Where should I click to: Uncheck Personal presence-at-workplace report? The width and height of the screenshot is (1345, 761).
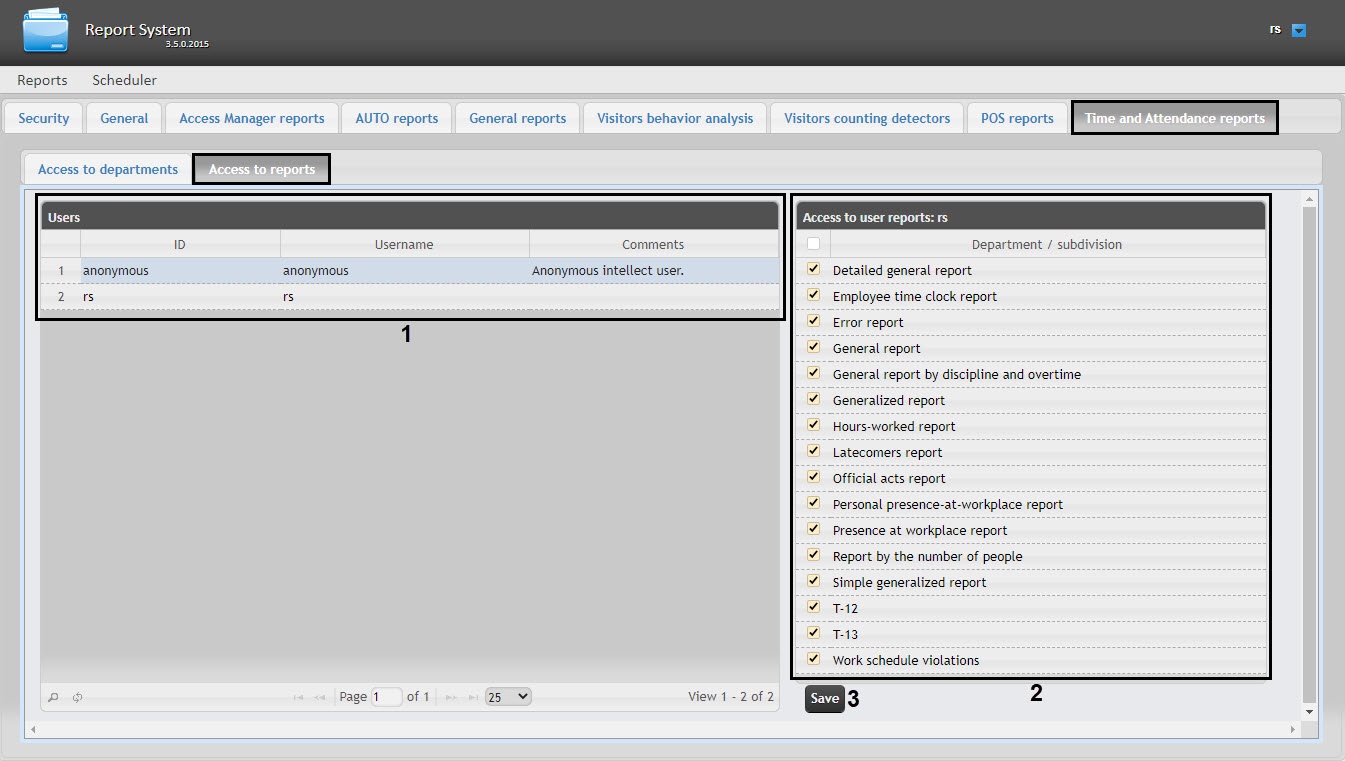(813, 503)
